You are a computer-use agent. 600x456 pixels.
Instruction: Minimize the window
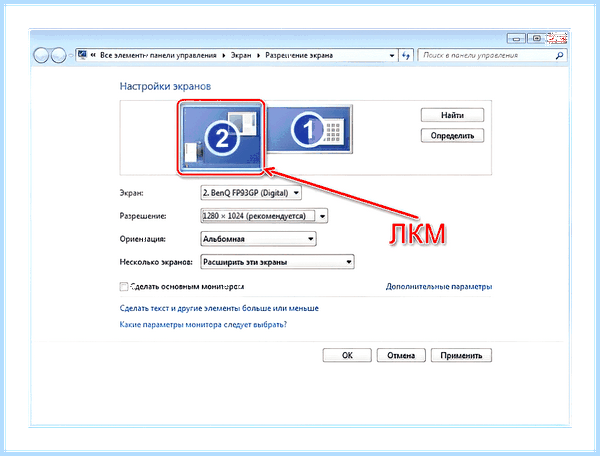[516, 38]
